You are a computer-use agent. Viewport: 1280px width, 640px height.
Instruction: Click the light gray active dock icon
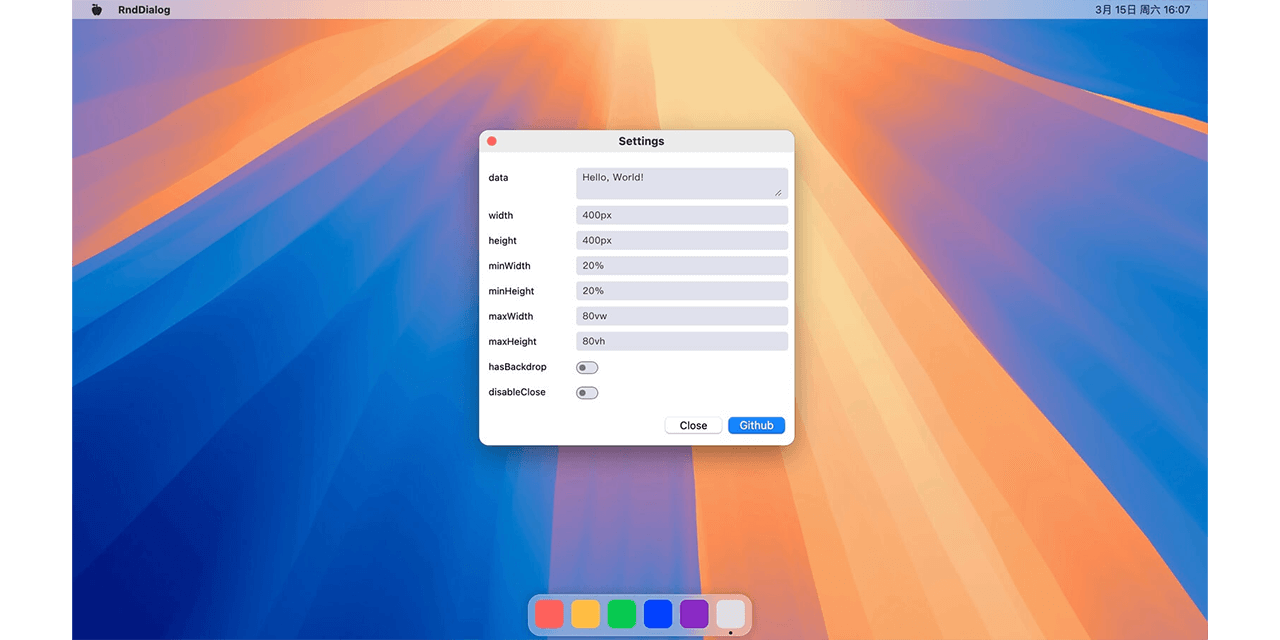click(731, 614)
